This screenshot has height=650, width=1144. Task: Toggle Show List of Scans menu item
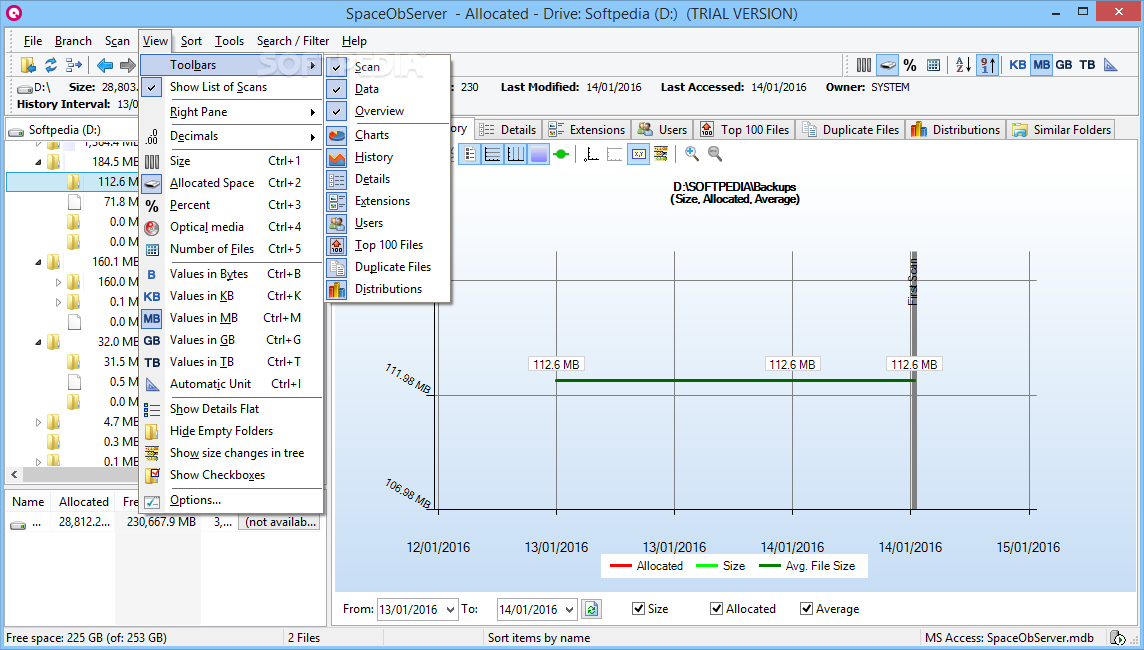(x=232, y=87)
